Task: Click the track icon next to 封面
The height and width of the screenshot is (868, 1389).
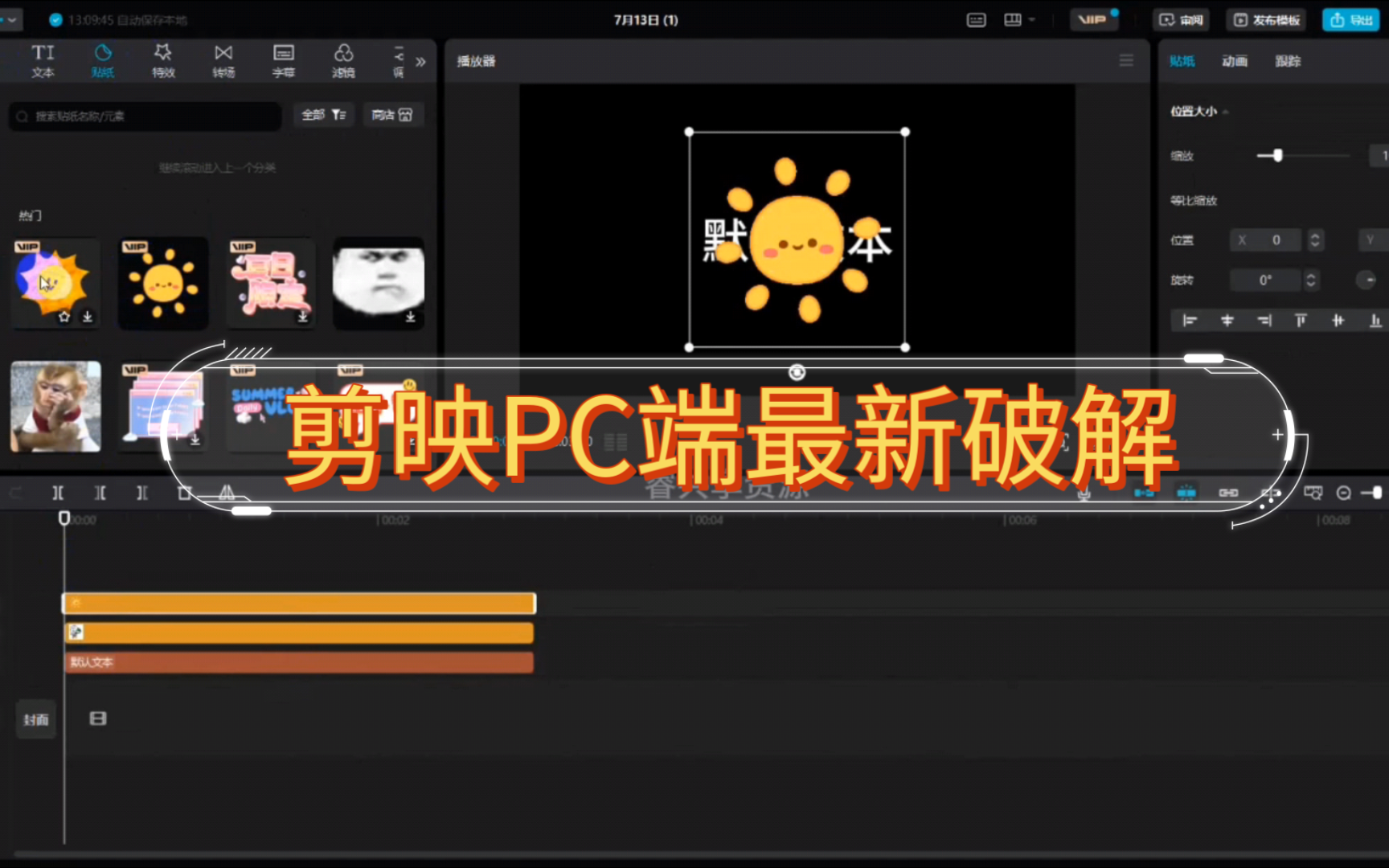Action: point(98,719)
